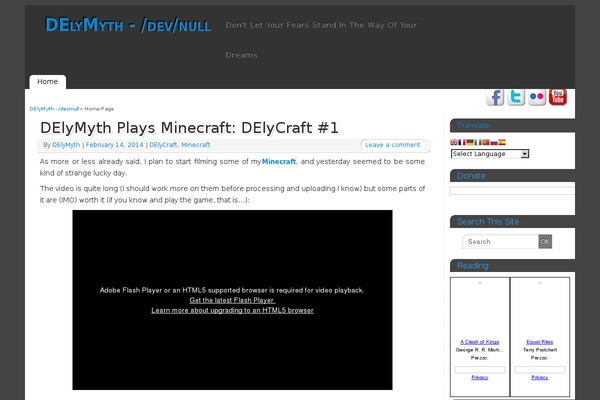Open the Flickr social icon

coord(537,97)
